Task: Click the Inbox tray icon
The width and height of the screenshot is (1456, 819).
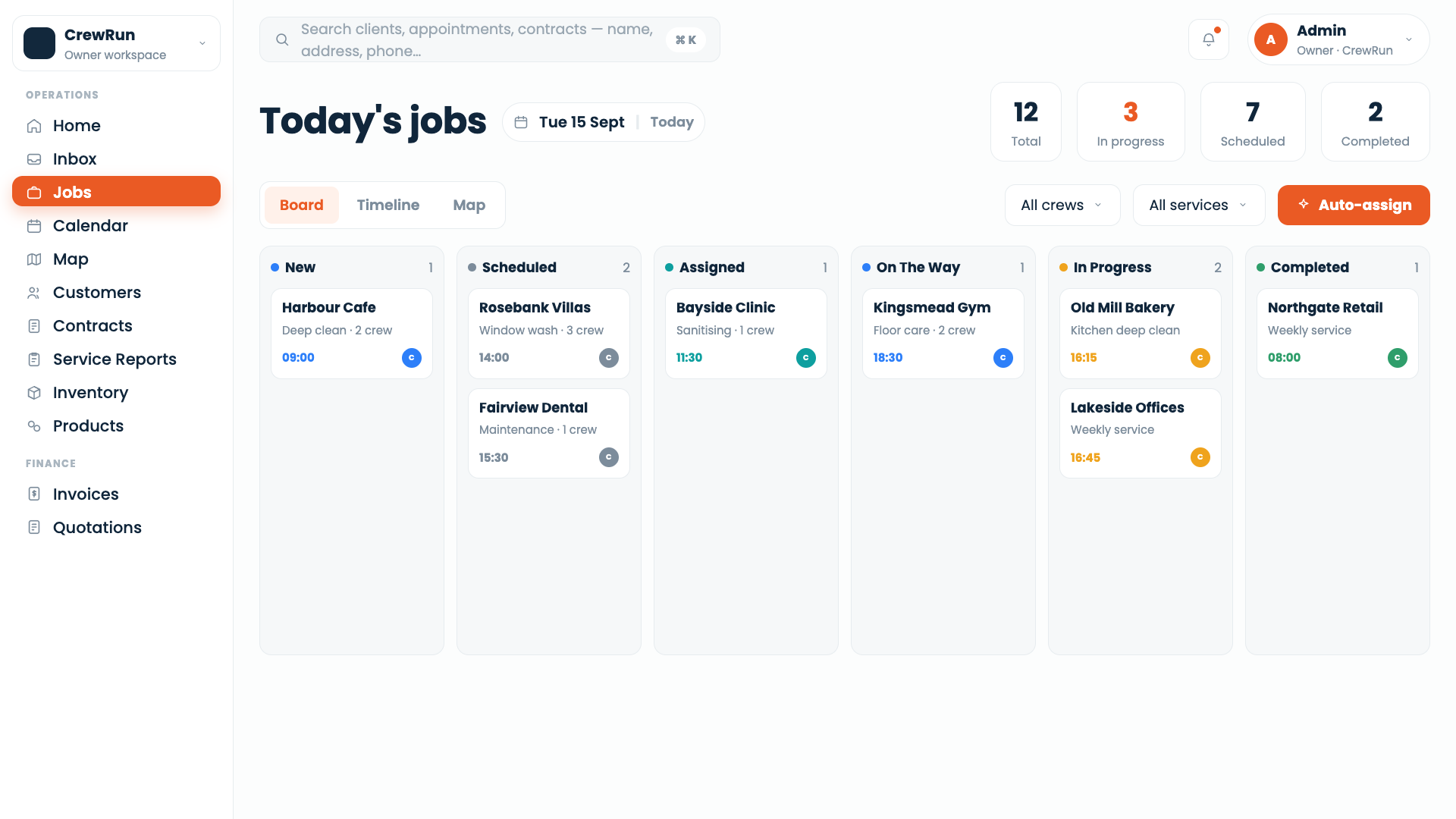Action: pyautogui.click(x=34, y=159)
